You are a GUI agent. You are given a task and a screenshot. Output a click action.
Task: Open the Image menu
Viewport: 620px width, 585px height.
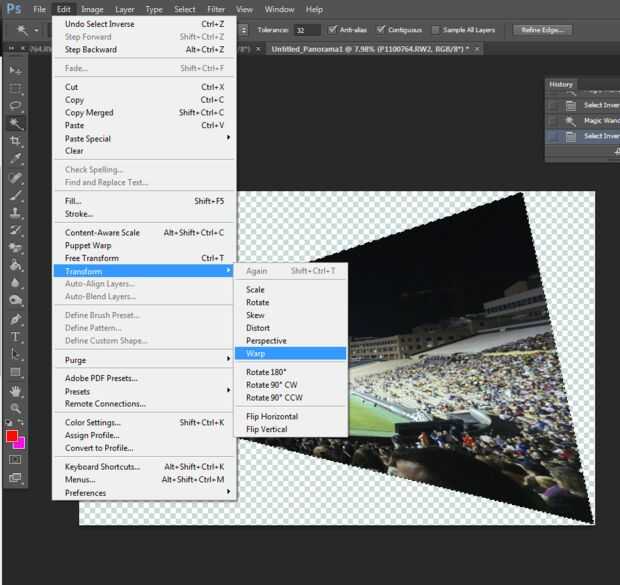92,9
